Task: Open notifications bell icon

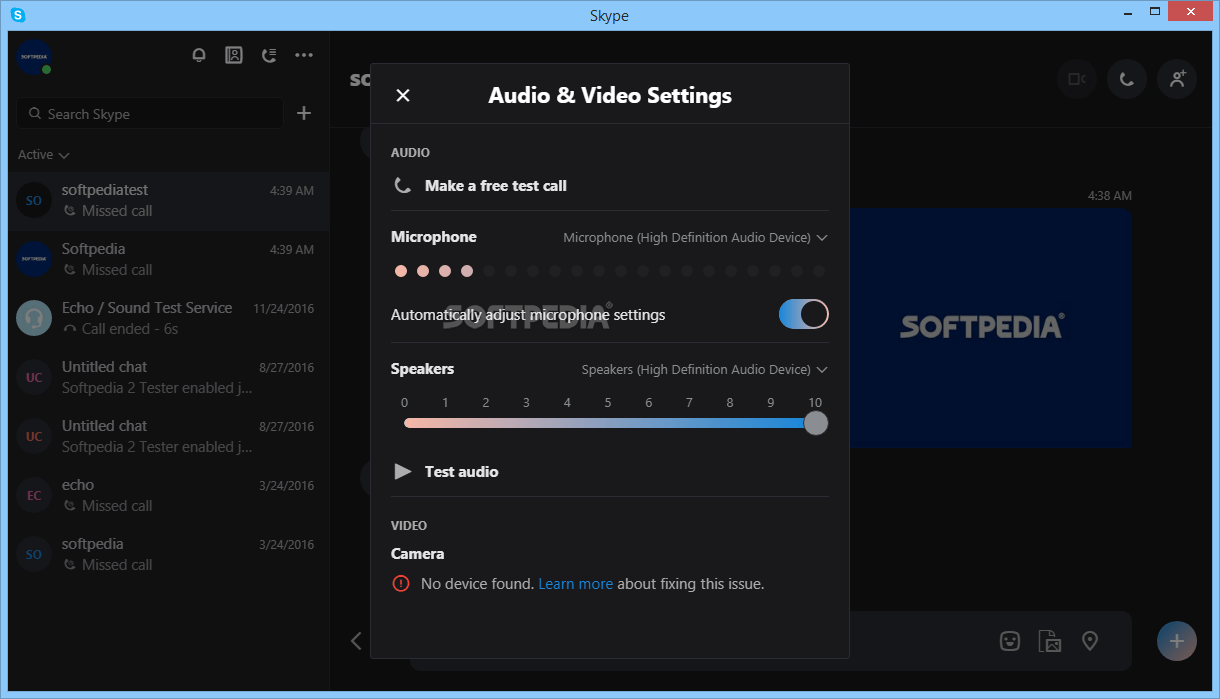Action: 199,55
